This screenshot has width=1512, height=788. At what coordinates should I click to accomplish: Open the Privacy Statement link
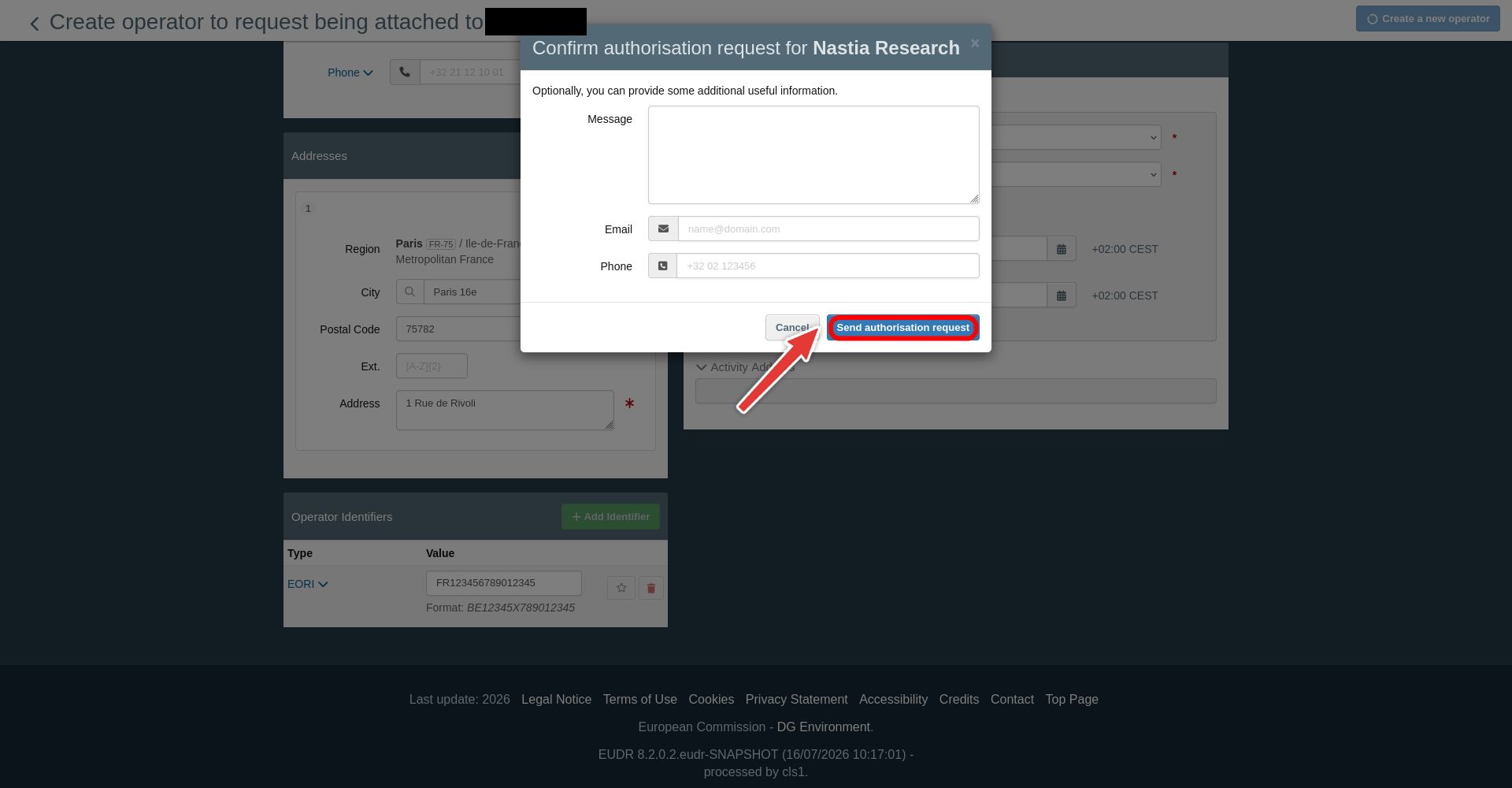pos(796,699)
